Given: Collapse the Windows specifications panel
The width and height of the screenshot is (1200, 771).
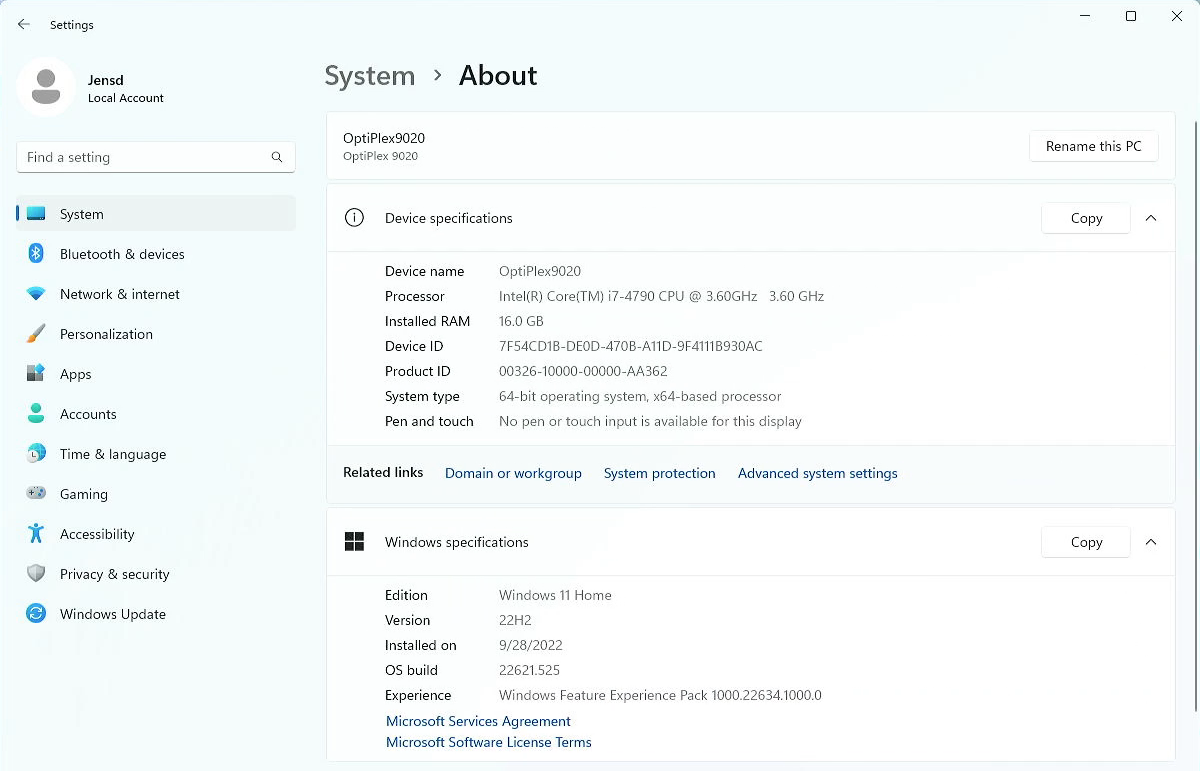Looking at the screenshot, I should pos(1151,542).
